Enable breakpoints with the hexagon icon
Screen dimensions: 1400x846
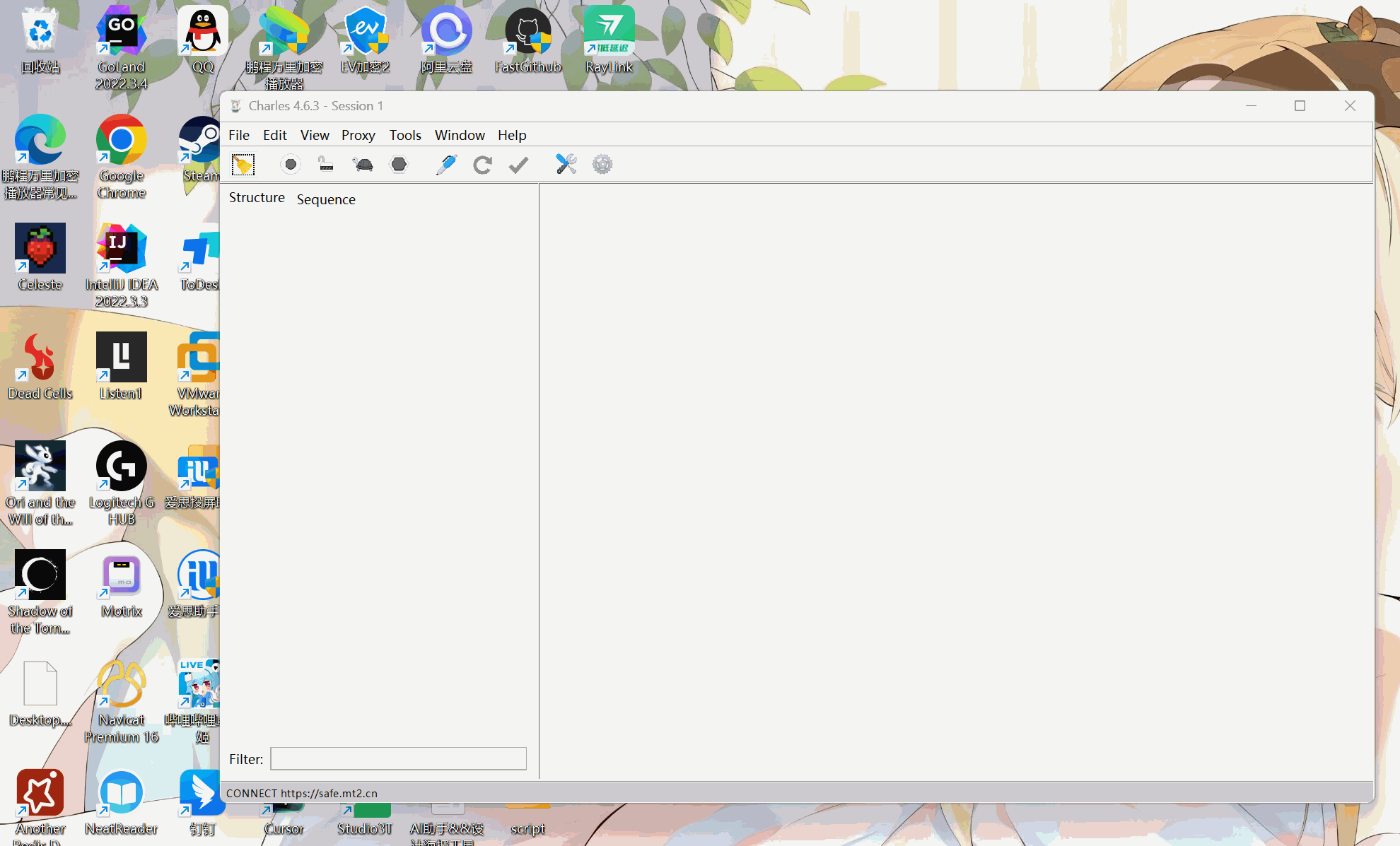(399, 165)
